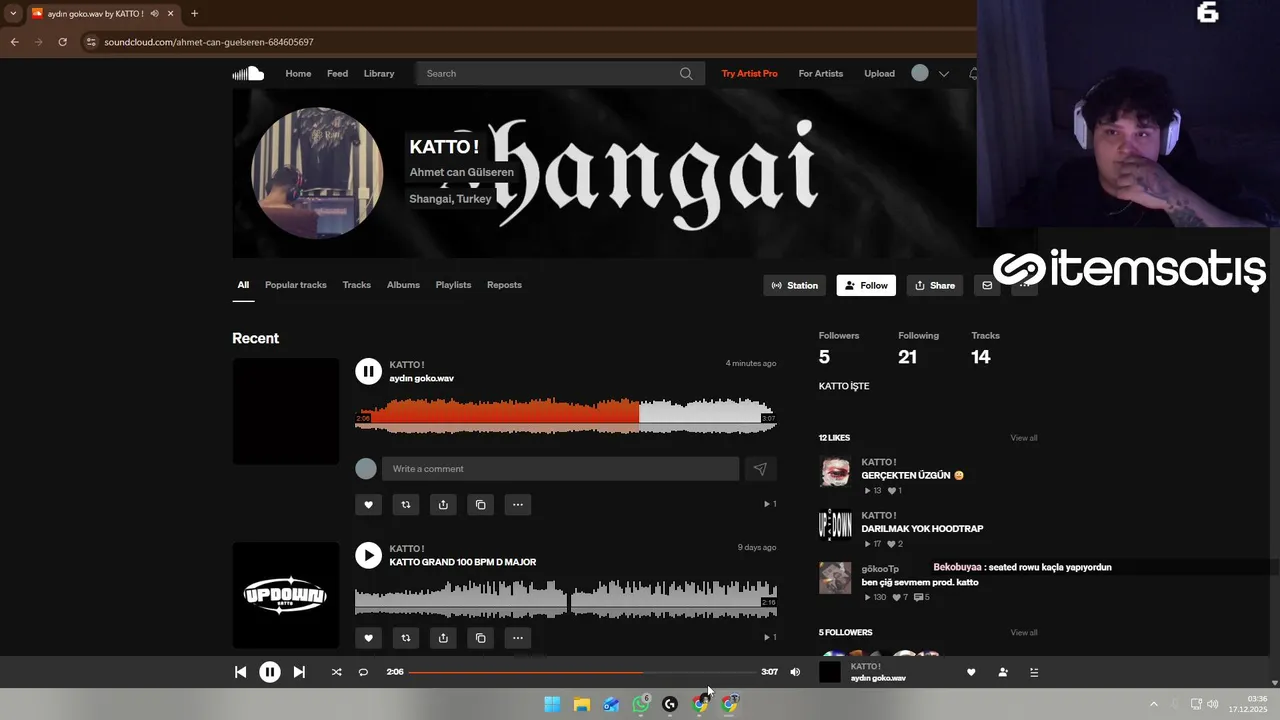
Task: Repost the aydın goko.wav track
Action: pos(406,505)
